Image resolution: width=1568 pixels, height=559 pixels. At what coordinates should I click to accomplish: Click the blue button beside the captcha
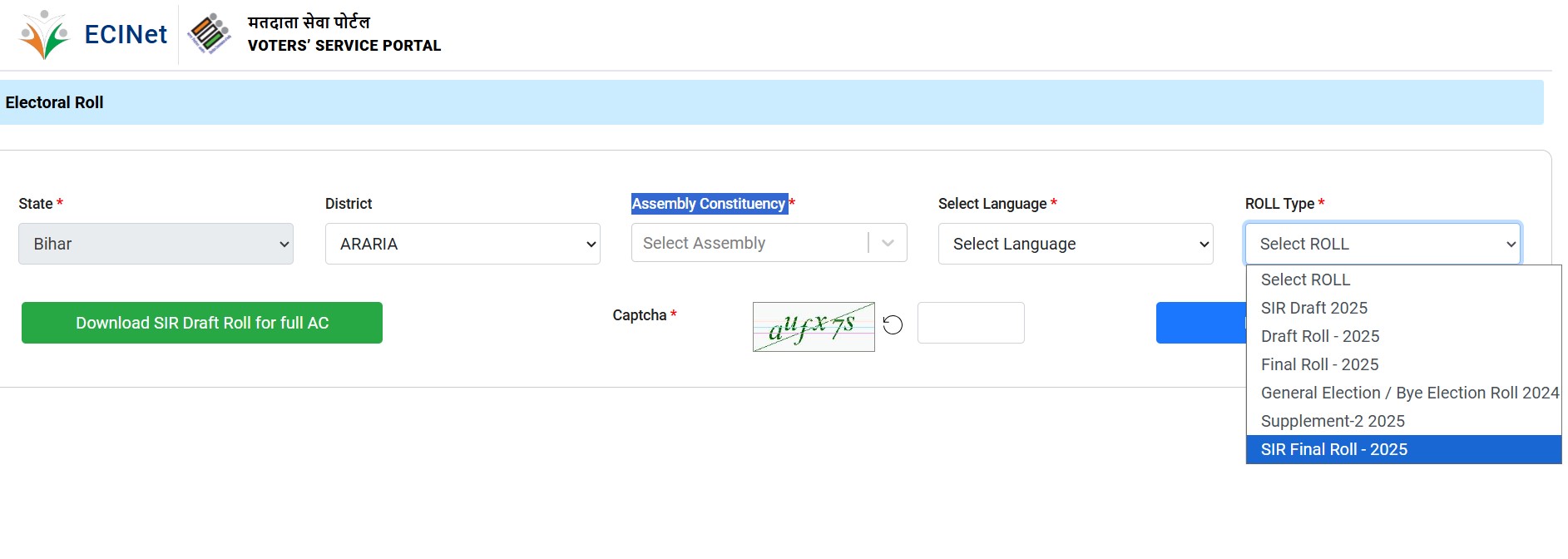[1199, 323]
